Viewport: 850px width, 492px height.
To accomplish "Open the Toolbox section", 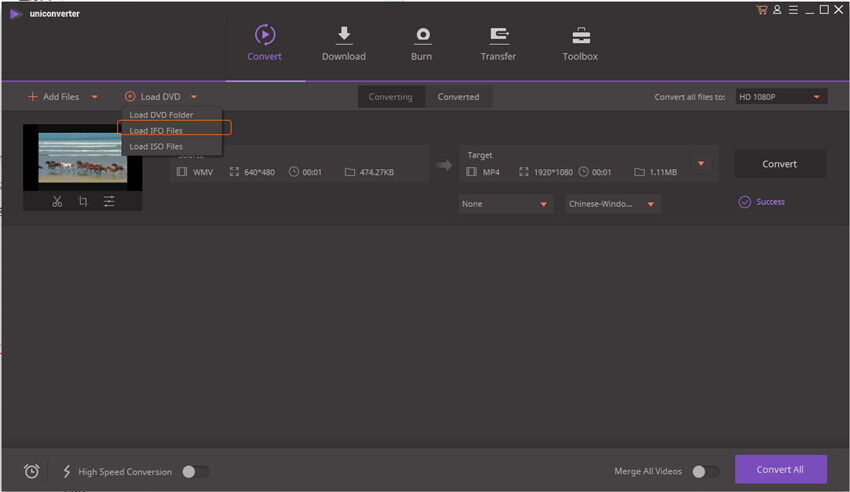I will pos(580,43).
